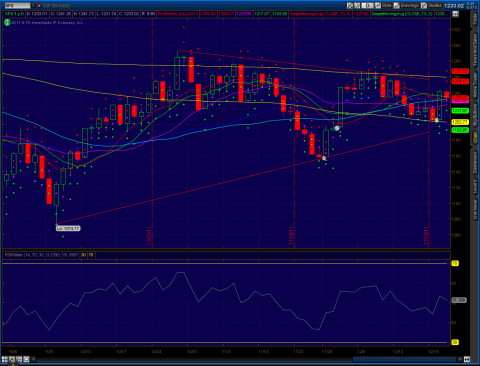Click the Style chart icon
The height and width of the screenshot is (366, 480).
tap(378, 5)
